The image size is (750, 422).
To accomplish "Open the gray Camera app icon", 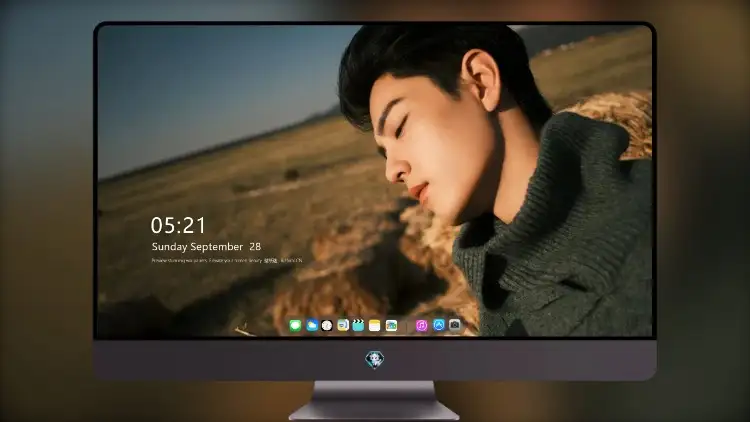I will [455, 325].
